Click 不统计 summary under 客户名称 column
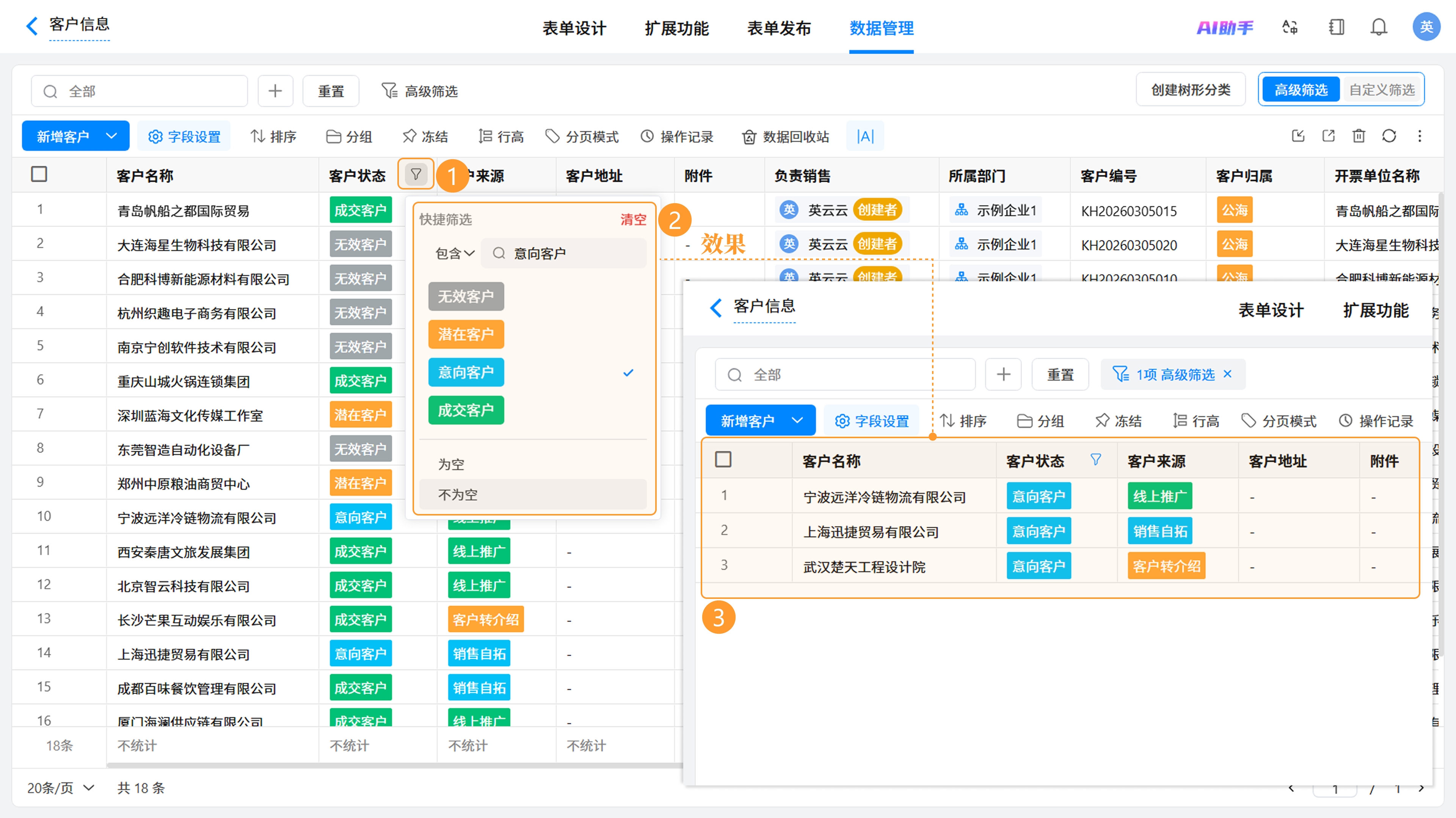Viewport: 1456px width, 818px height. point(137,745)
